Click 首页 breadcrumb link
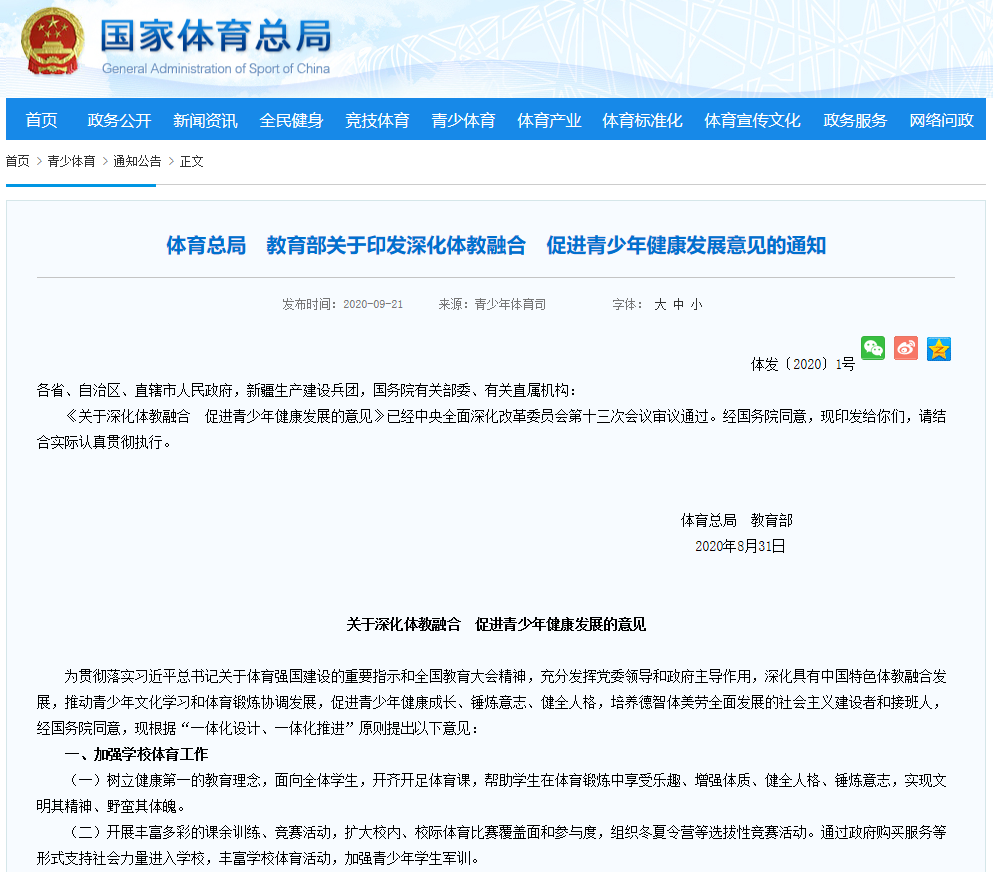 [x=17, y=161]
